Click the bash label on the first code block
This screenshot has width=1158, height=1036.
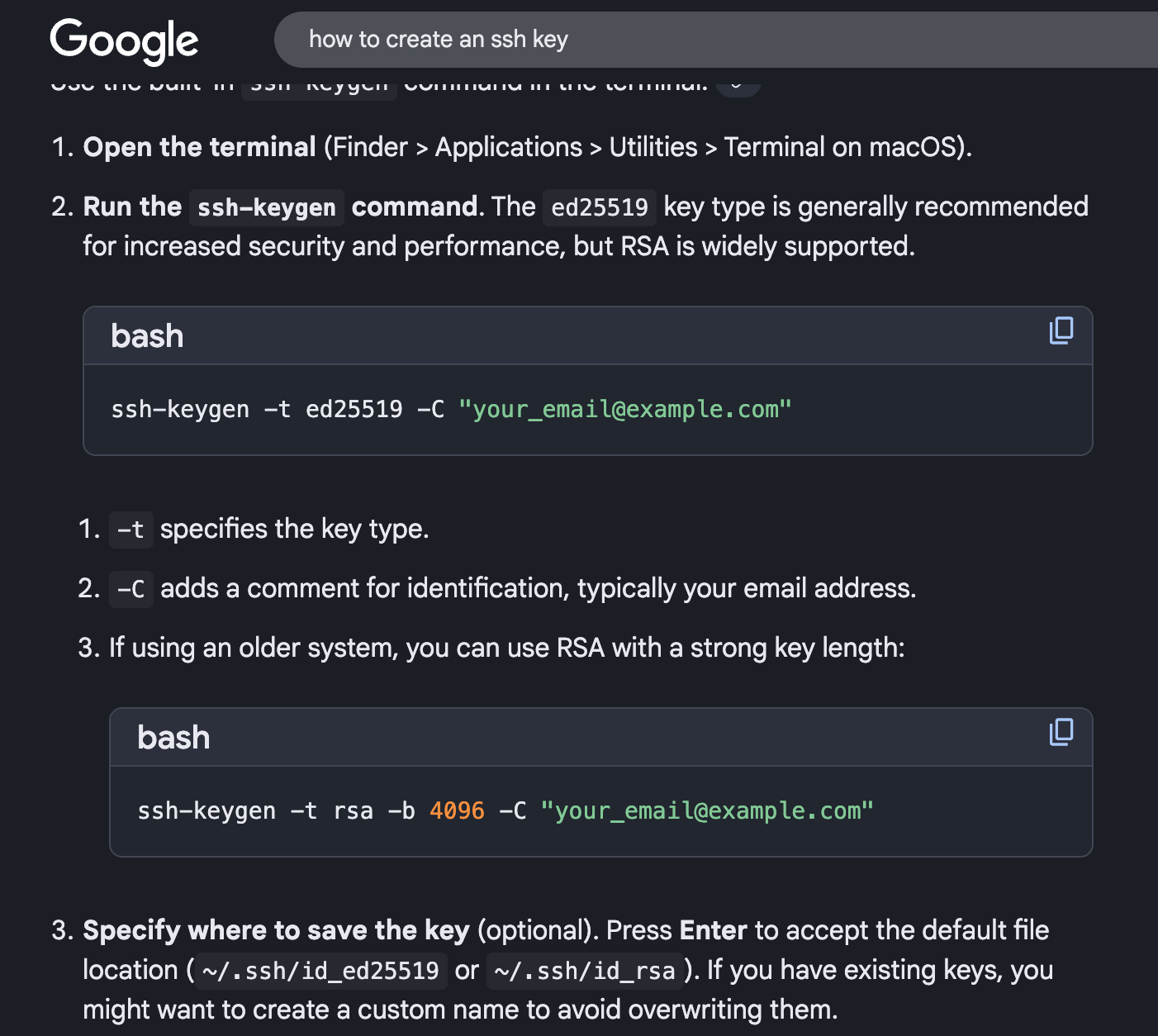[147, 335]
